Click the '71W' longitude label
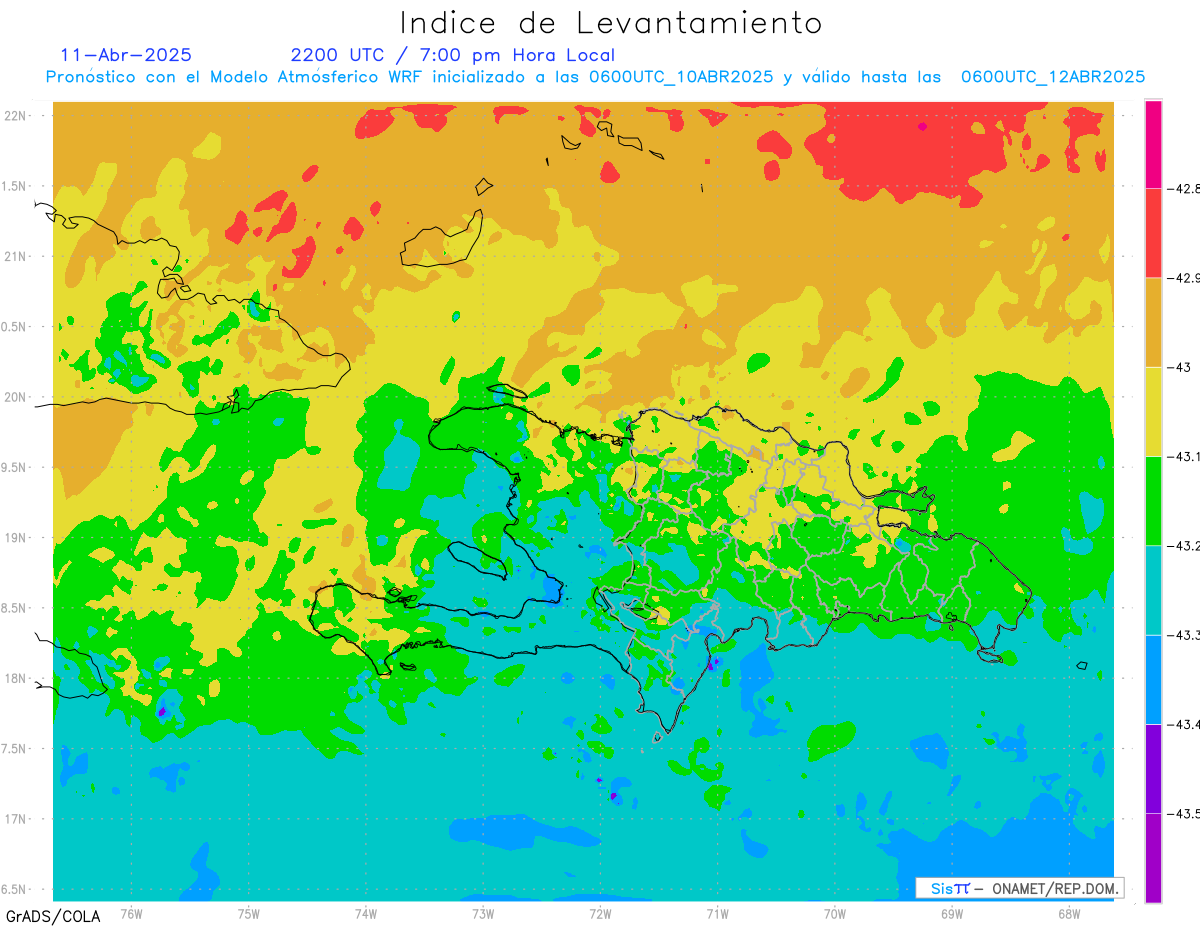The image size is (1200, 927). click(x=717, y=912)
